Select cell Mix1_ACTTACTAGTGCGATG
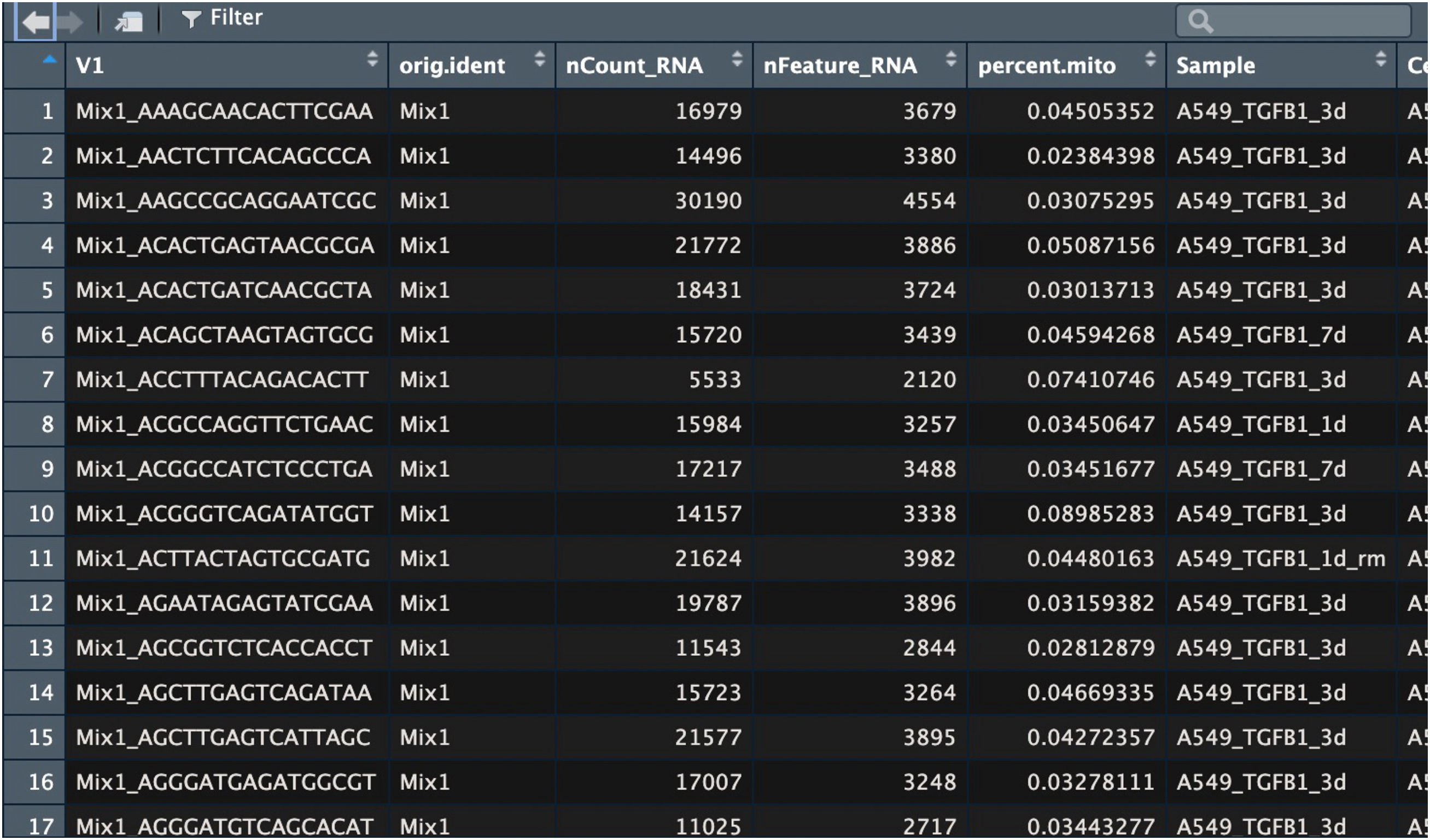This screenshot has width=1430, height=840. 223,558
